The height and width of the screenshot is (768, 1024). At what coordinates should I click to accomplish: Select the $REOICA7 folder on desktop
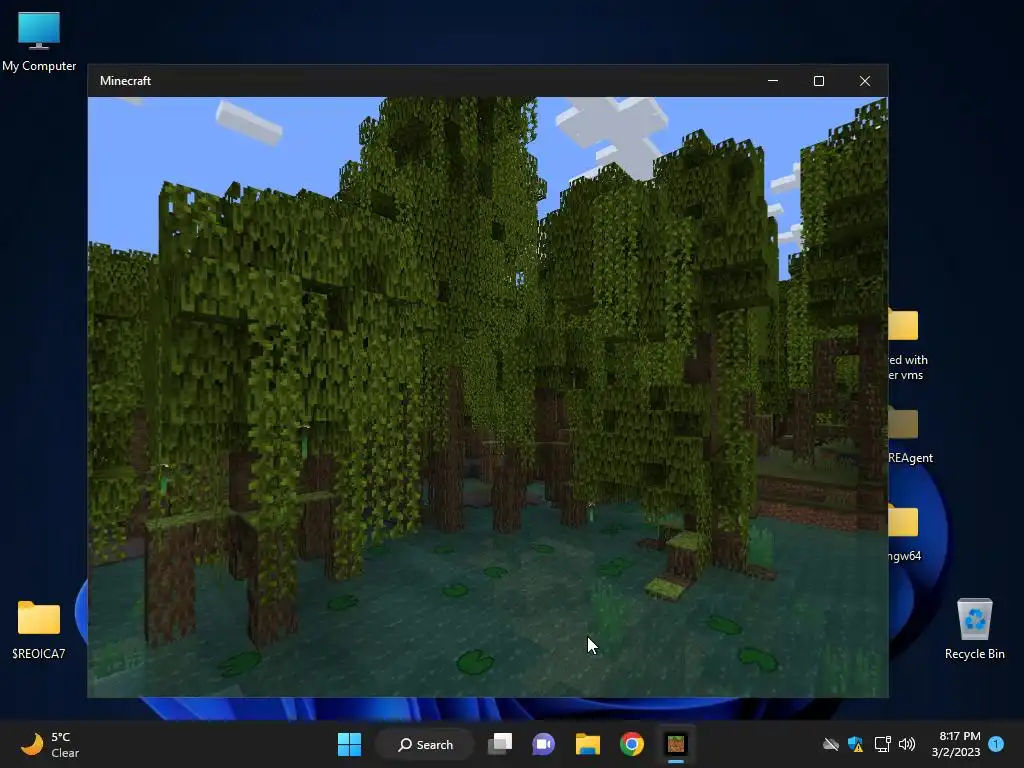coord(39,629)
